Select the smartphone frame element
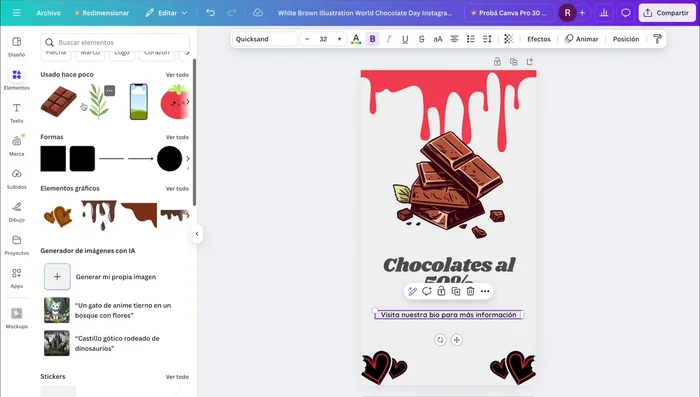700x397 pixels. (x=138, y=101)
